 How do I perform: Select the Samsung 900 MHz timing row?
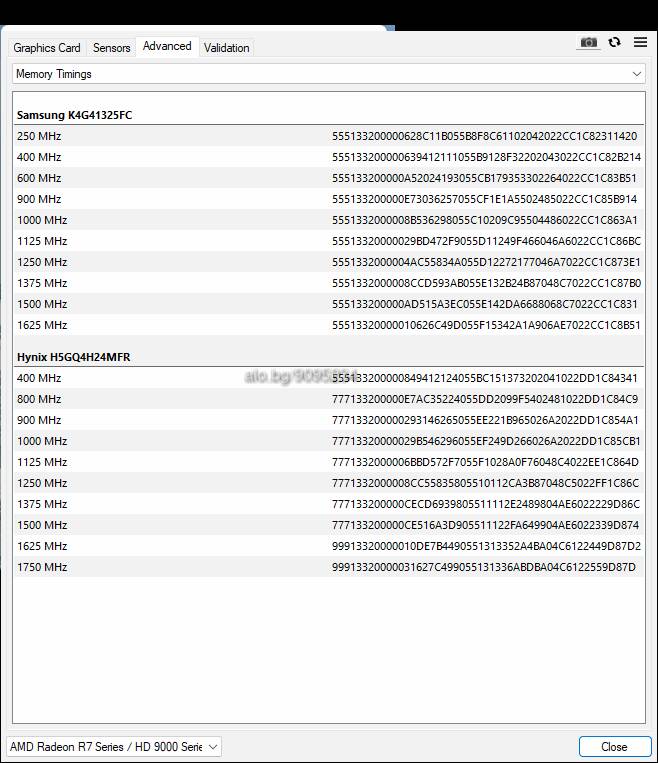[x=329, y=199]
